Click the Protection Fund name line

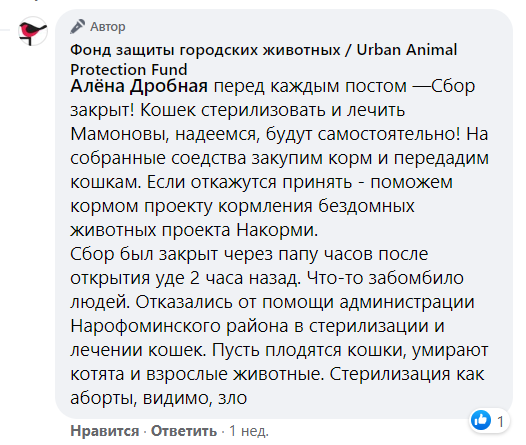tap(128, 69)
